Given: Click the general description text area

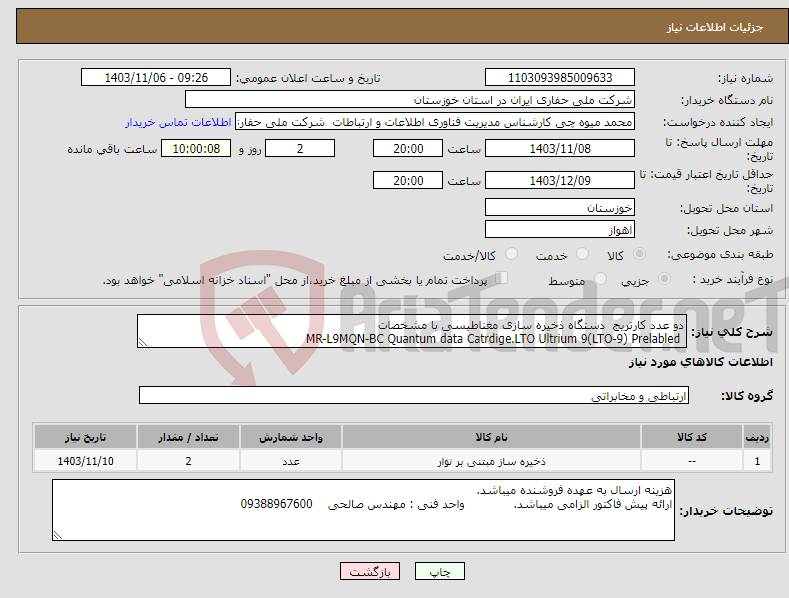Looking at the screenshot, I should point(412,331).
